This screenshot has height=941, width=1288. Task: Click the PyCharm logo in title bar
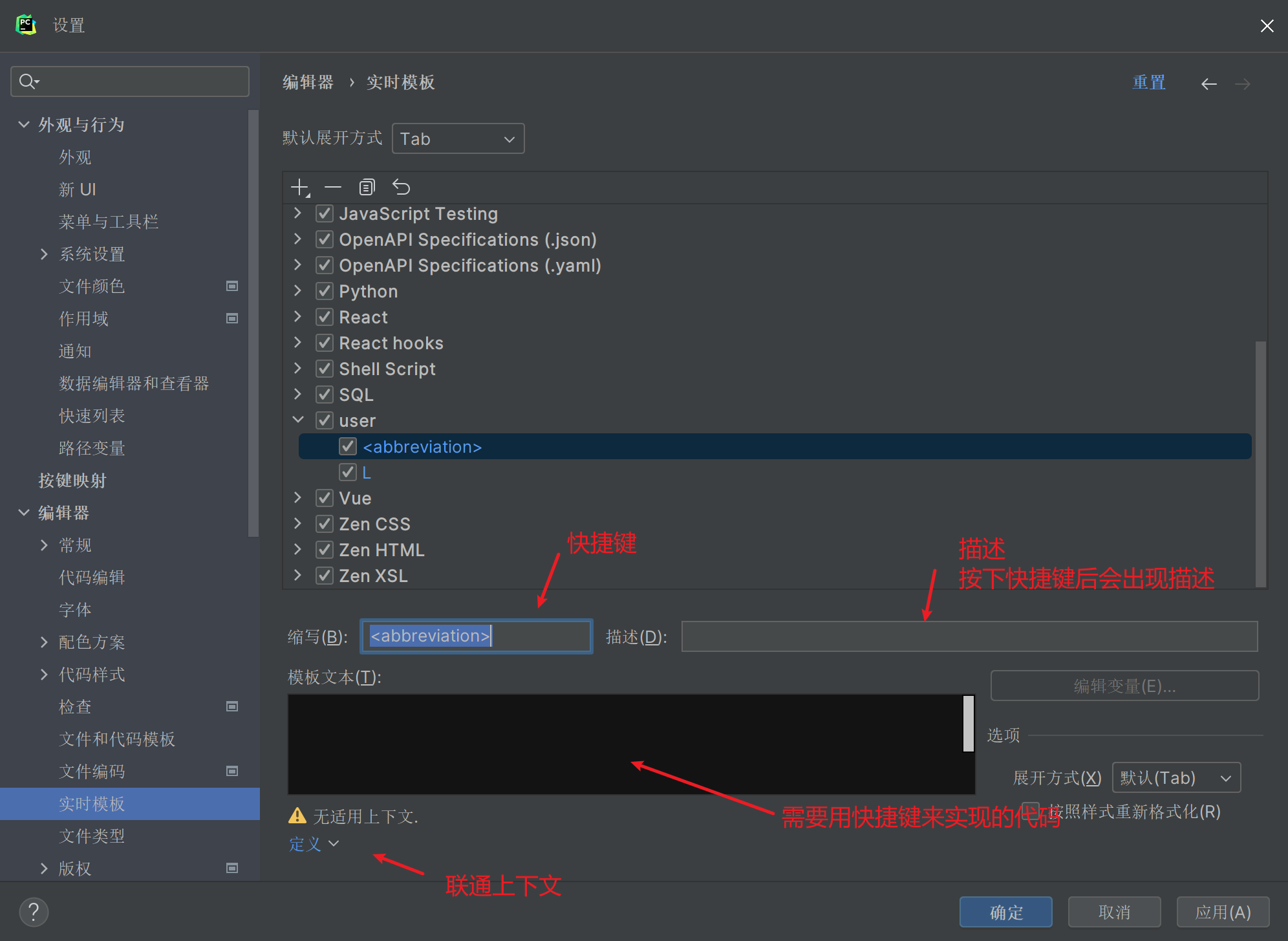pos(26,25)
